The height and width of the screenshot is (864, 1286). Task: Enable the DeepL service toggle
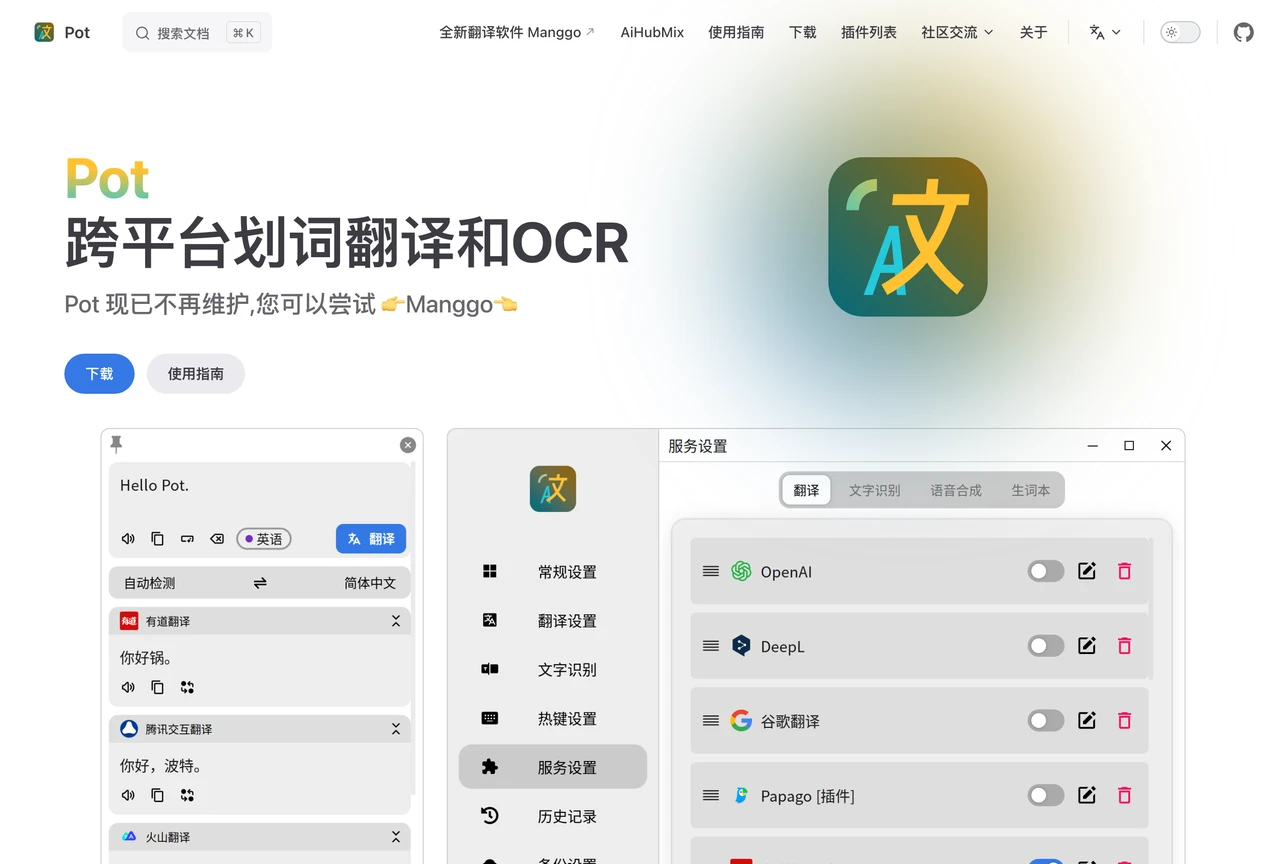coord(1046,646)
